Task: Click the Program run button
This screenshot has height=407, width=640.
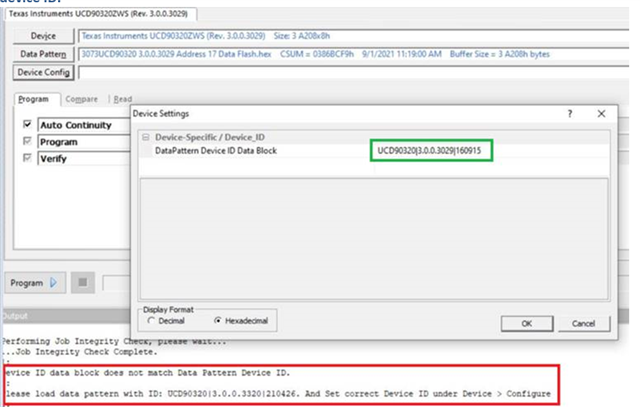Action: (35, 282)
